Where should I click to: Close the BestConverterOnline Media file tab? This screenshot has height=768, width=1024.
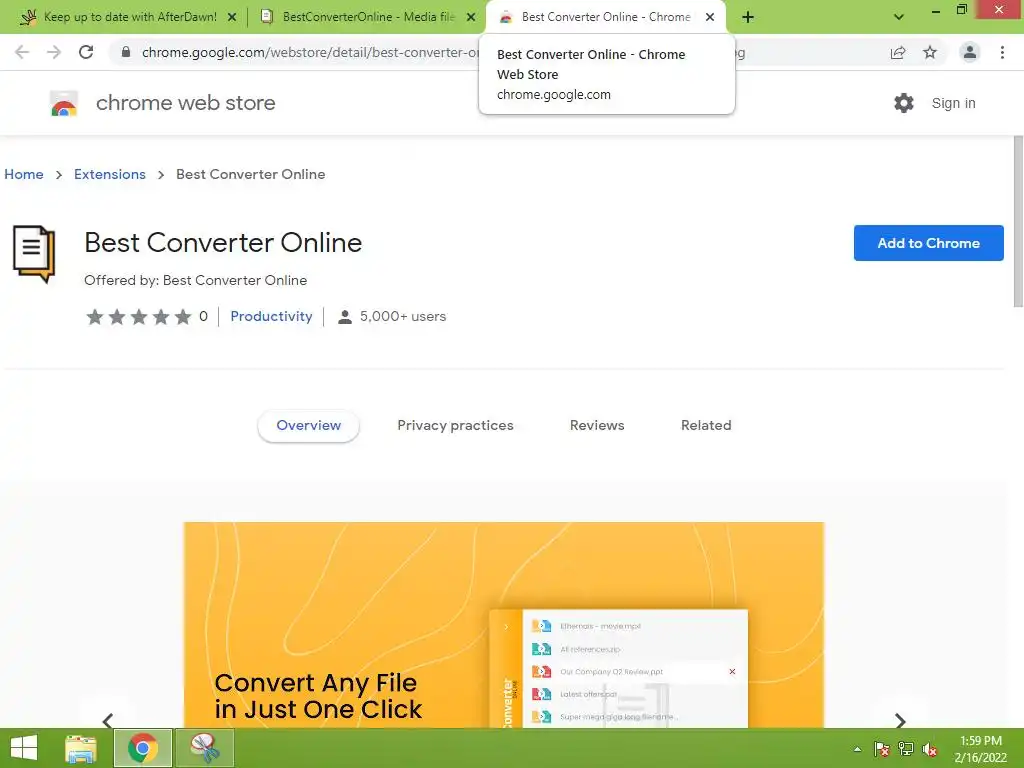471,18
